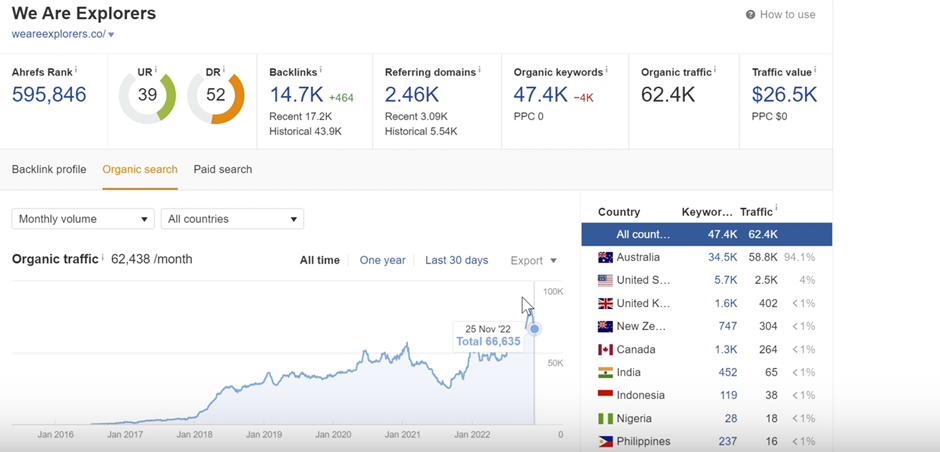Click the Nigeria flag icon
940x452 pixels.
[x=605, y=418]
